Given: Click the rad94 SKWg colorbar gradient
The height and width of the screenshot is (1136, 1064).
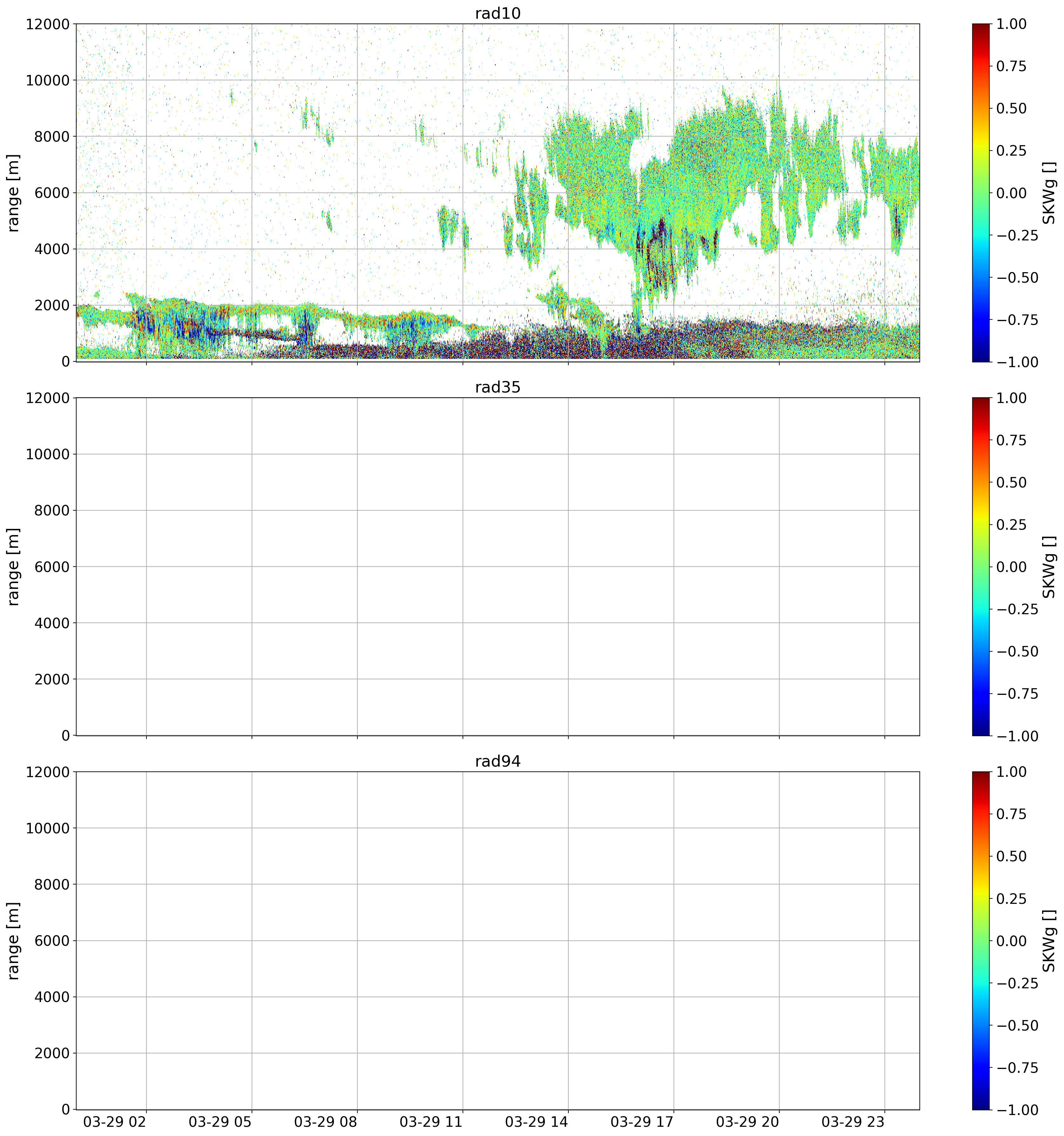Looking at the screenshot, I should (x=980, y=941).
